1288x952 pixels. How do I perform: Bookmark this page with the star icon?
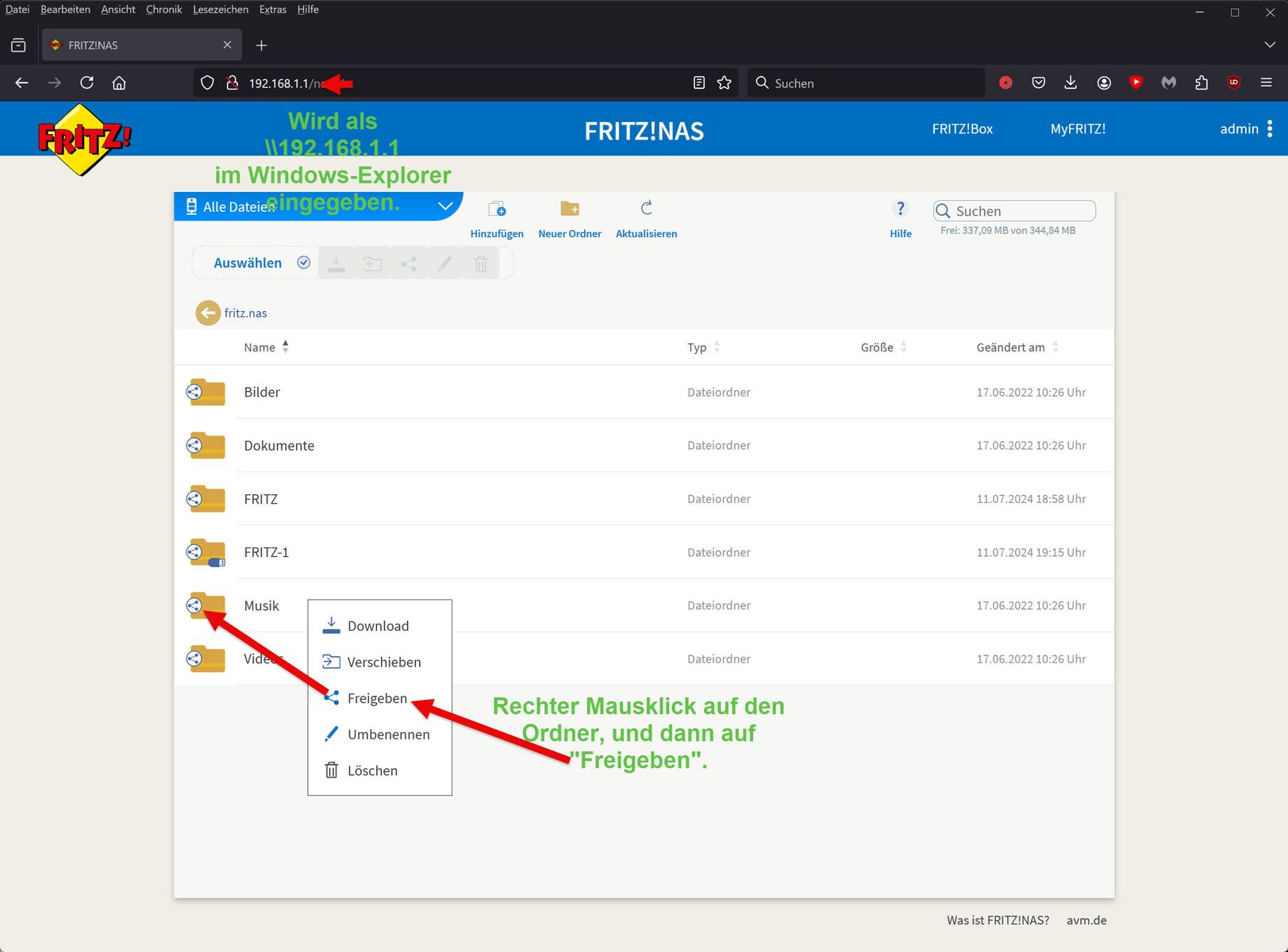[724, 83]
